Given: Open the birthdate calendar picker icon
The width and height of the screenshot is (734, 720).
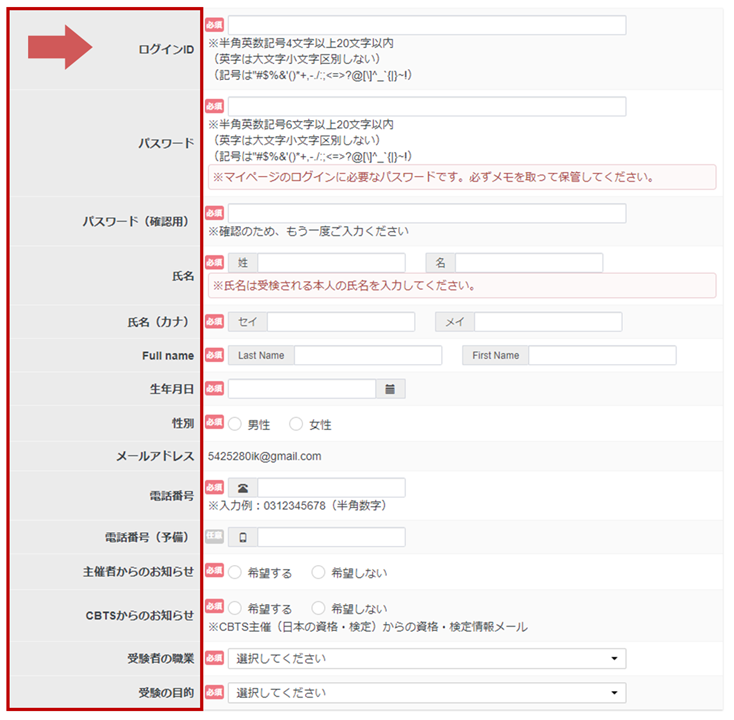Looking at the screenshot, I should pyautogui.click(x=390, y=390).
